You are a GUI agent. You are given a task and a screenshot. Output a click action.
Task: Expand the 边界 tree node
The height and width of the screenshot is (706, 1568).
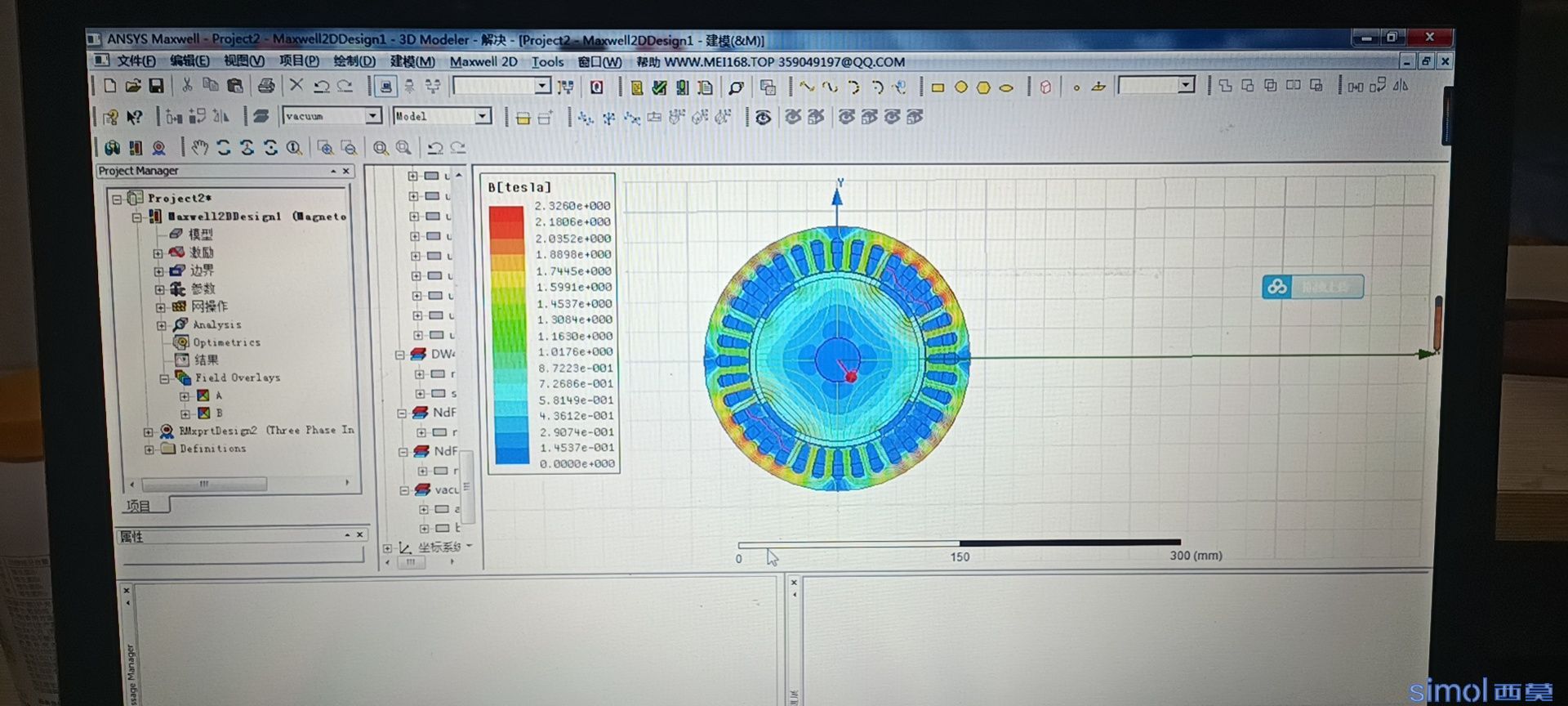point(158,270)
